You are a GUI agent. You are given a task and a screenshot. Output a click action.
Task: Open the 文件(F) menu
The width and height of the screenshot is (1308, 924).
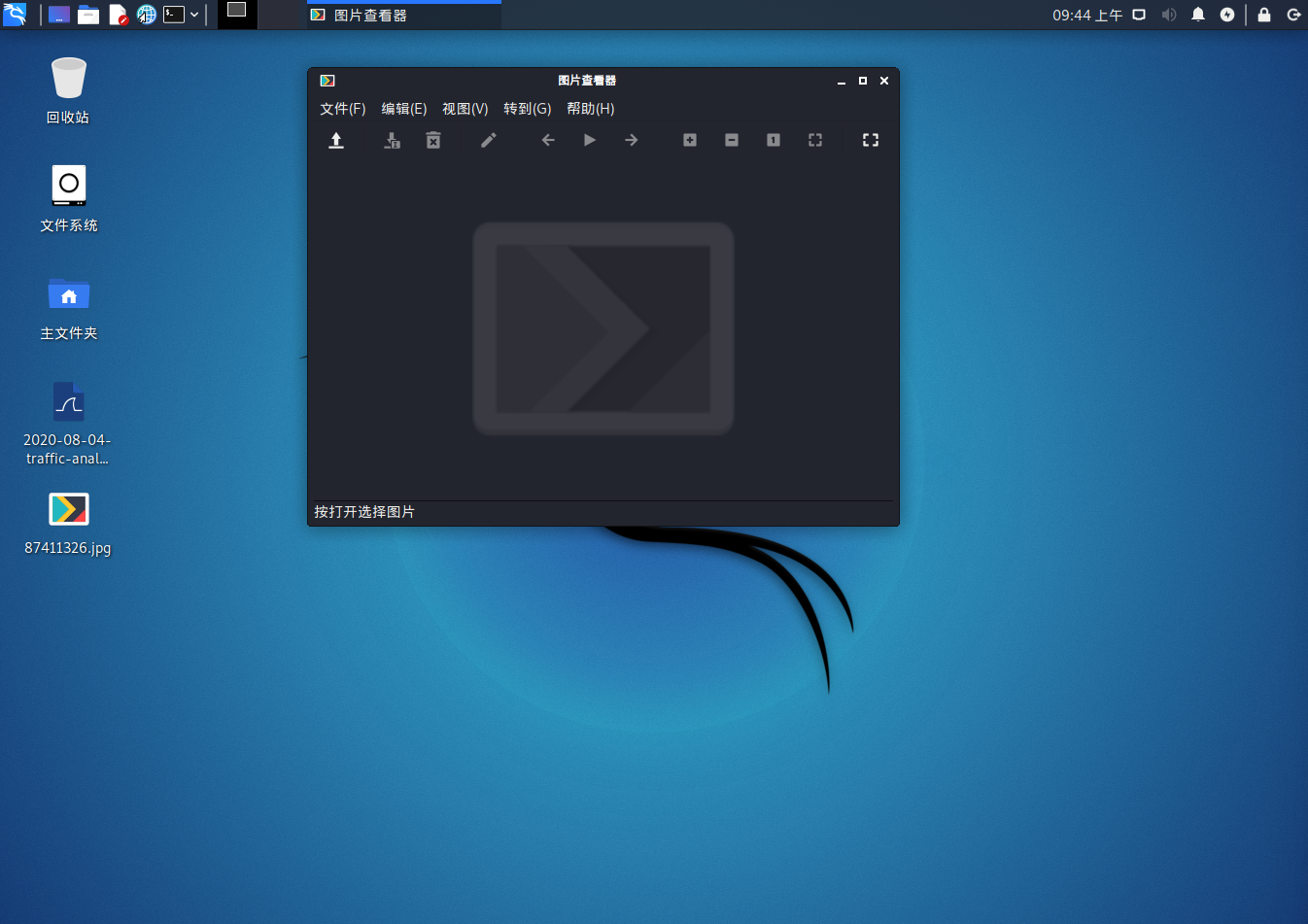click(343, 109)
